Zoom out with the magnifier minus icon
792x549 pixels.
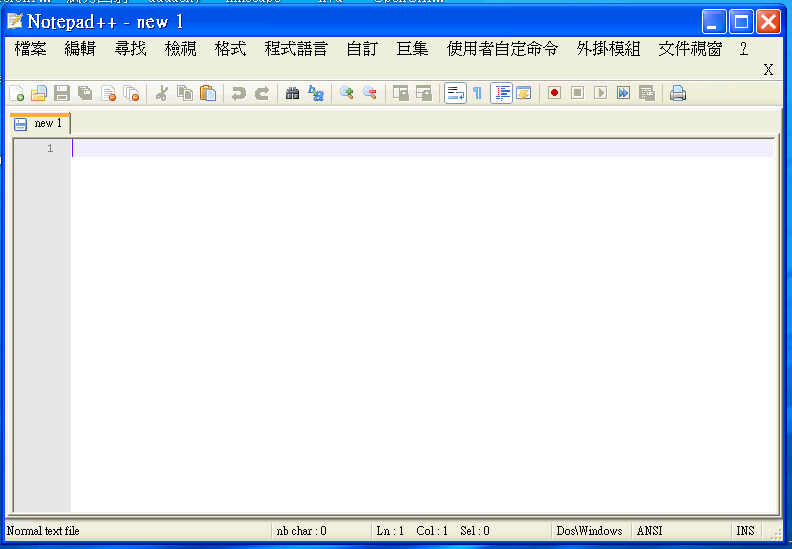(370, 93)
